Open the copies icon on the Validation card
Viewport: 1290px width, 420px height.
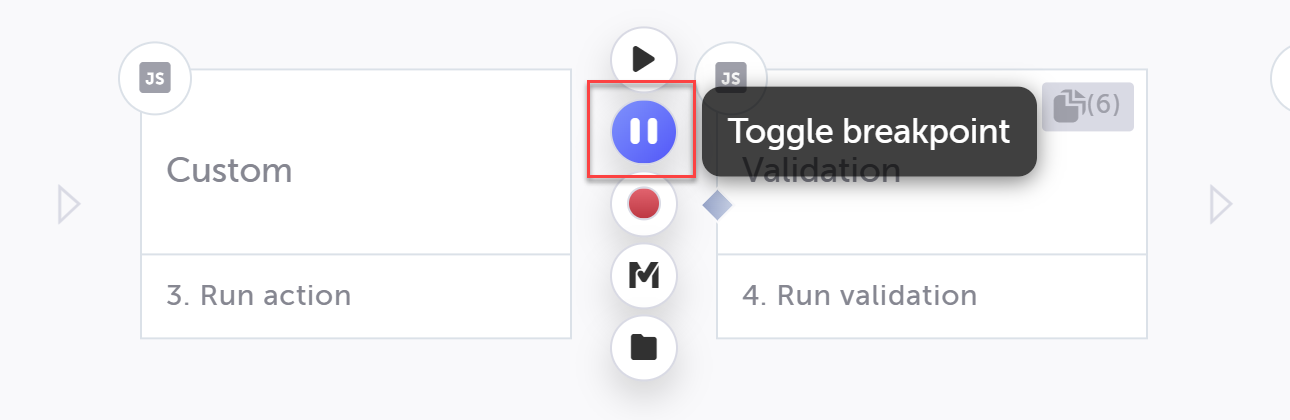click(x=1068, y=105)
